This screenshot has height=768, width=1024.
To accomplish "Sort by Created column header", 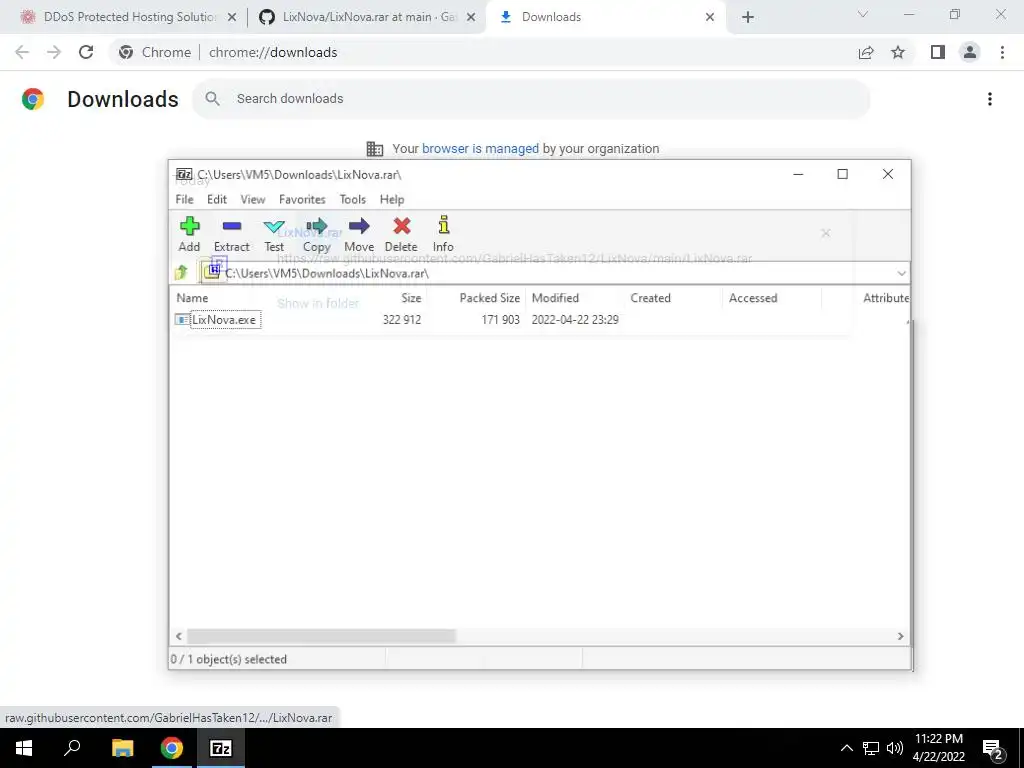I will [650, 298].
